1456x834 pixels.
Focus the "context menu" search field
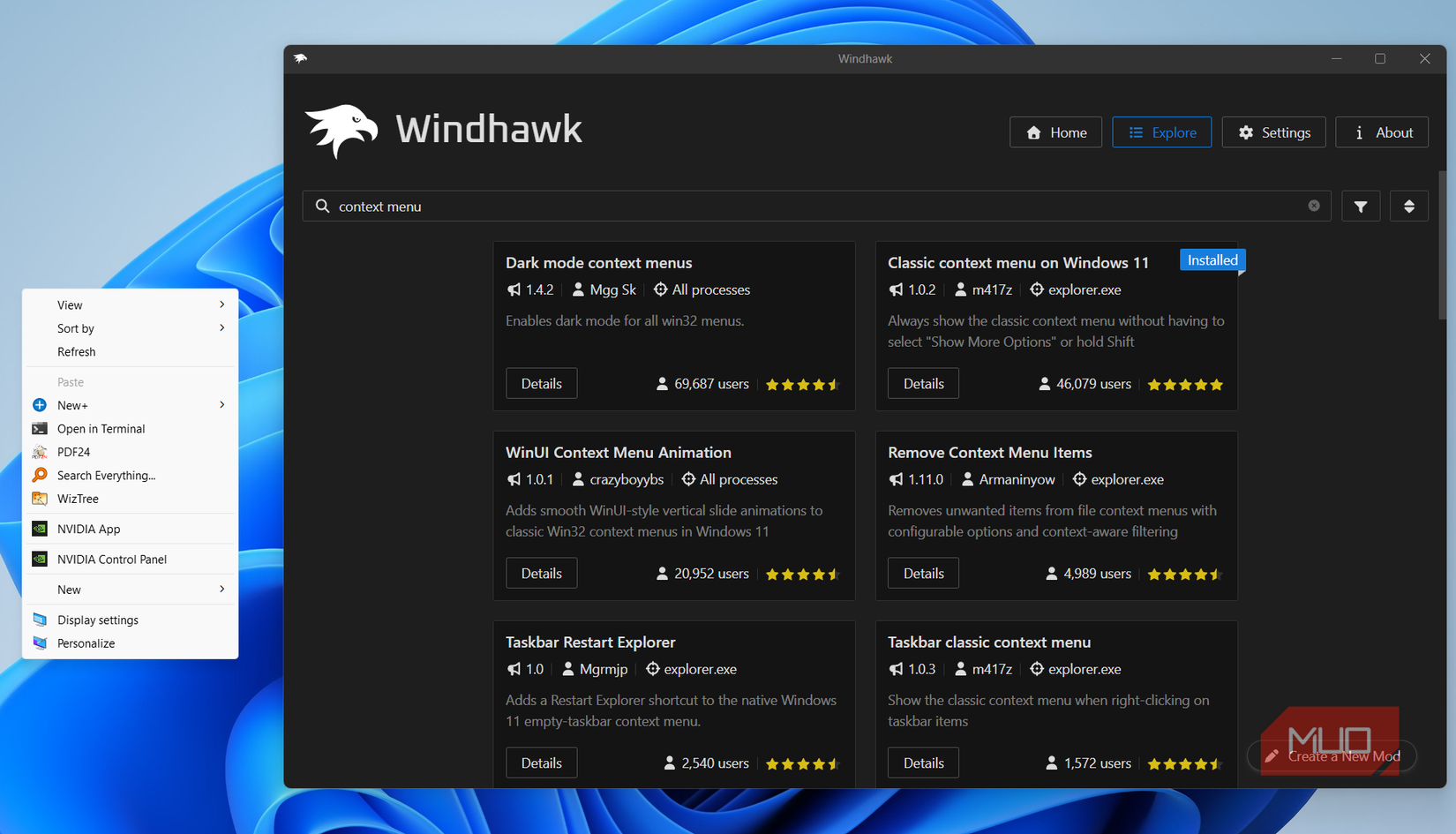pos(816,206)
